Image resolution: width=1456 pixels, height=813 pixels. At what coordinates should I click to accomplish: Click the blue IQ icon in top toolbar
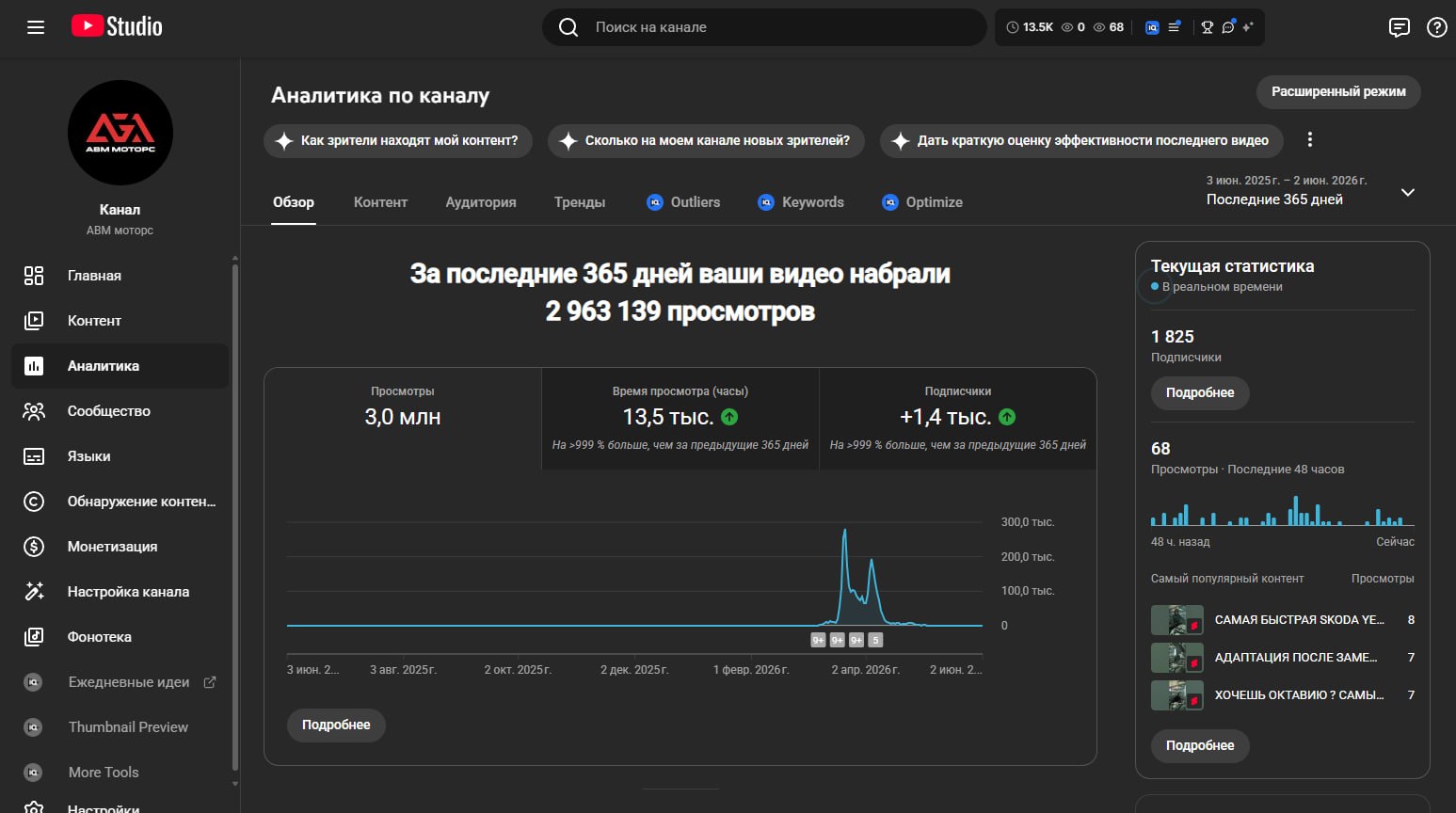1152,27
